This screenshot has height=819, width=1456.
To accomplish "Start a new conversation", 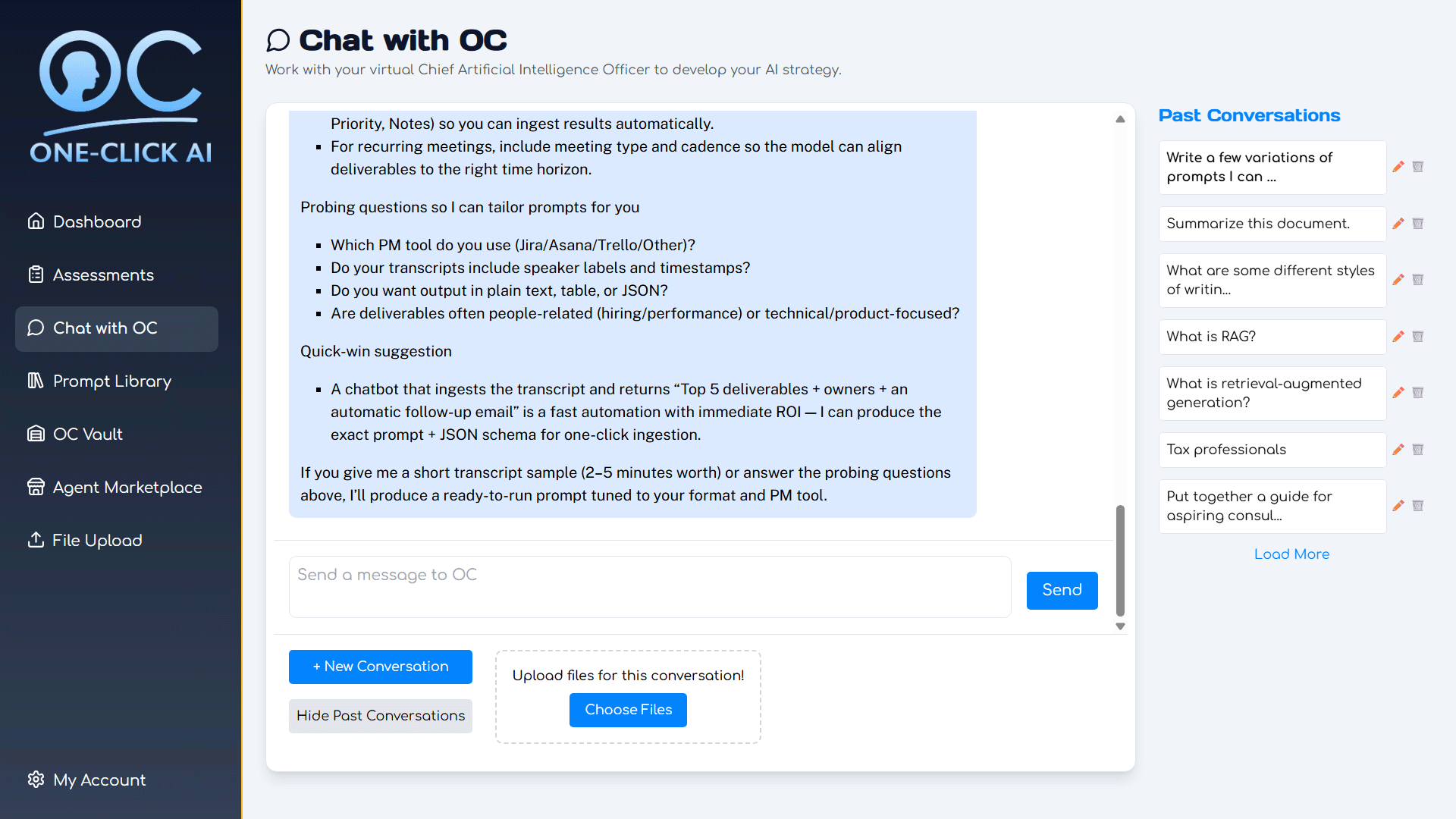I will tap(380, 667).
